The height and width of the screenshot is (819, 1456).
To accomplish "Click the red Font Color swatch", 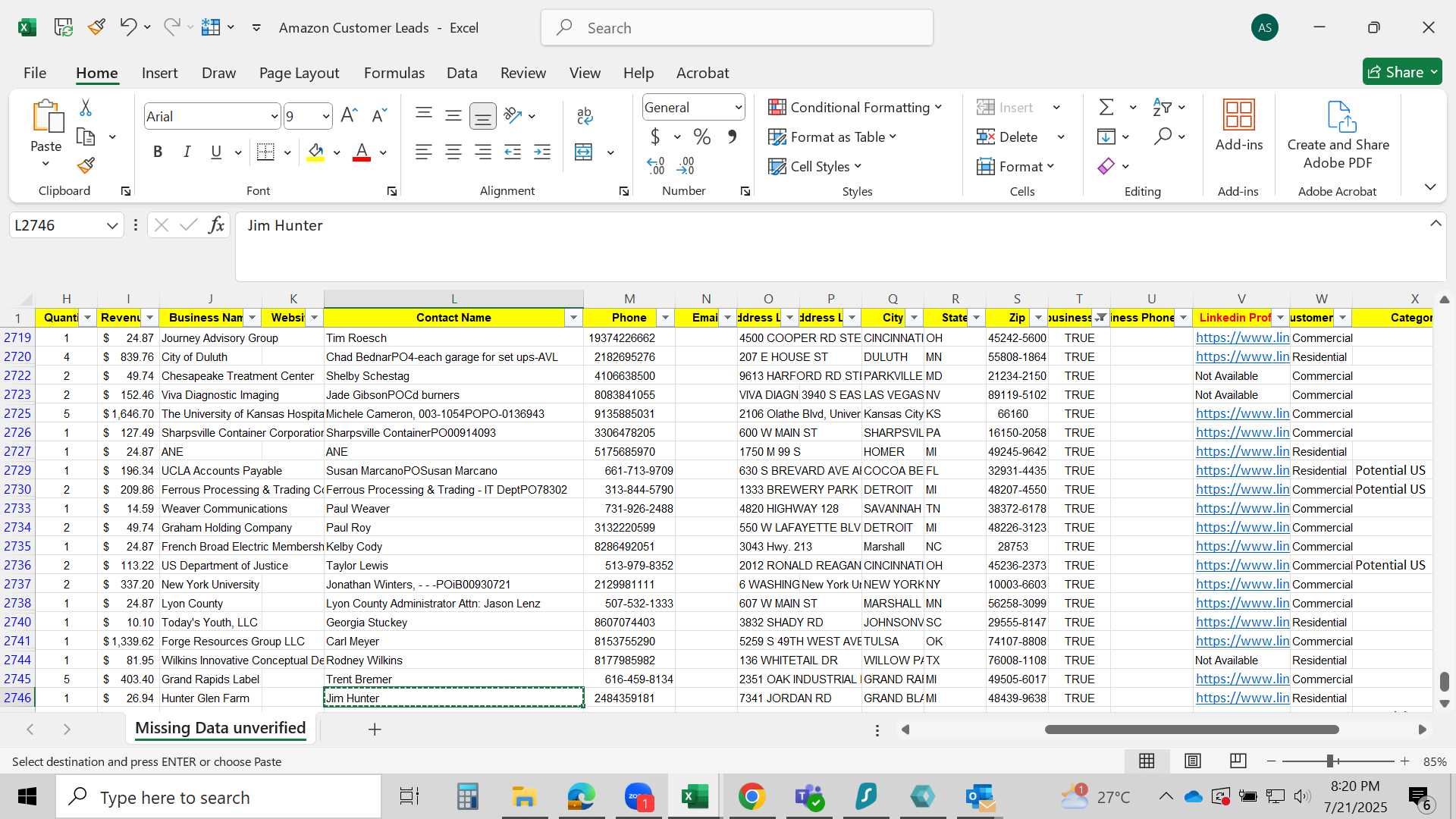I will tap(362, 152).
